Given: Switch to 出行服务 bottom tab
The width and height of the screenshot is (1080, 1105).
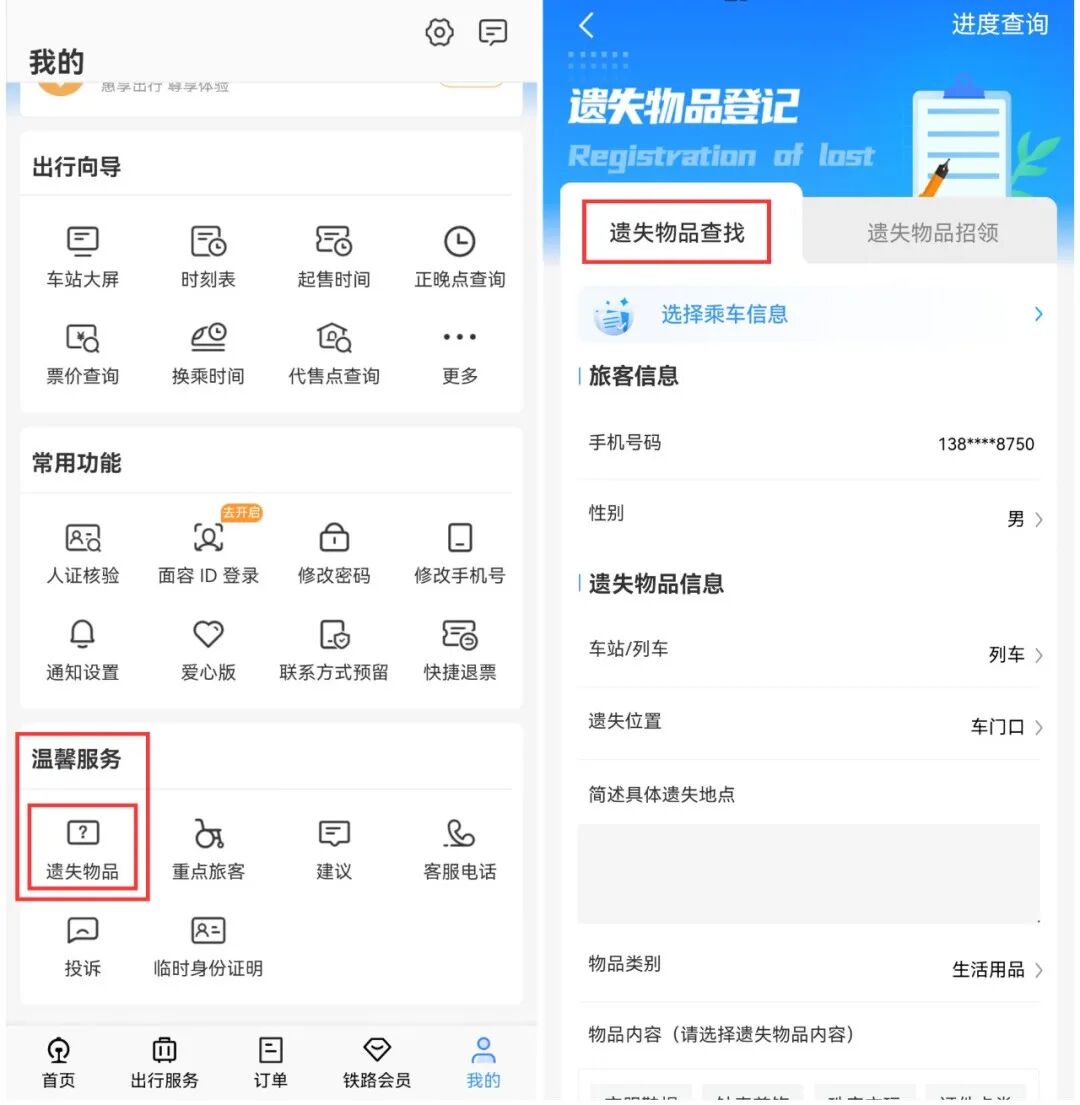Looking at the screenshot, I should pyautogui.click(x=164, y=1063).
